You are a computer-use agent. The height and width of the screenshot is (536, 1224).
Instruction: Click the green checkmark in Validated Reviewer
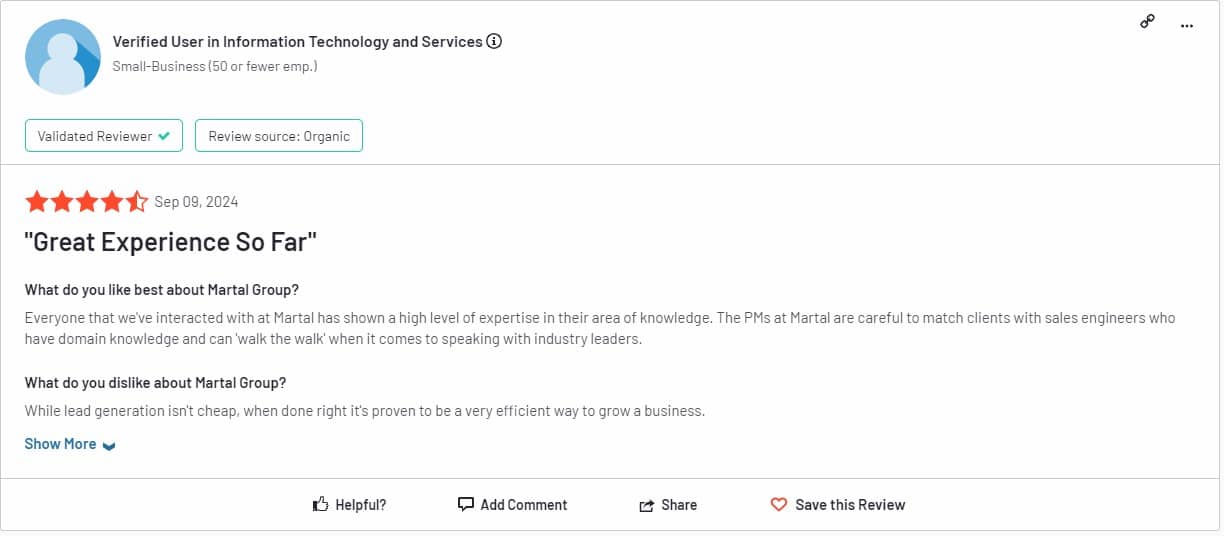[164, 136]
